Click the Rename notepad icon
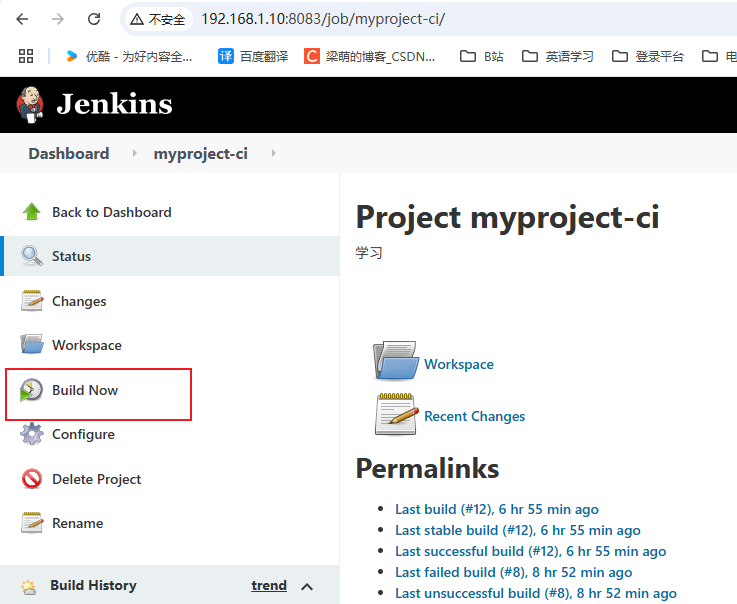The height and width of the screenshot is (604, 737). tap(32, 523)
